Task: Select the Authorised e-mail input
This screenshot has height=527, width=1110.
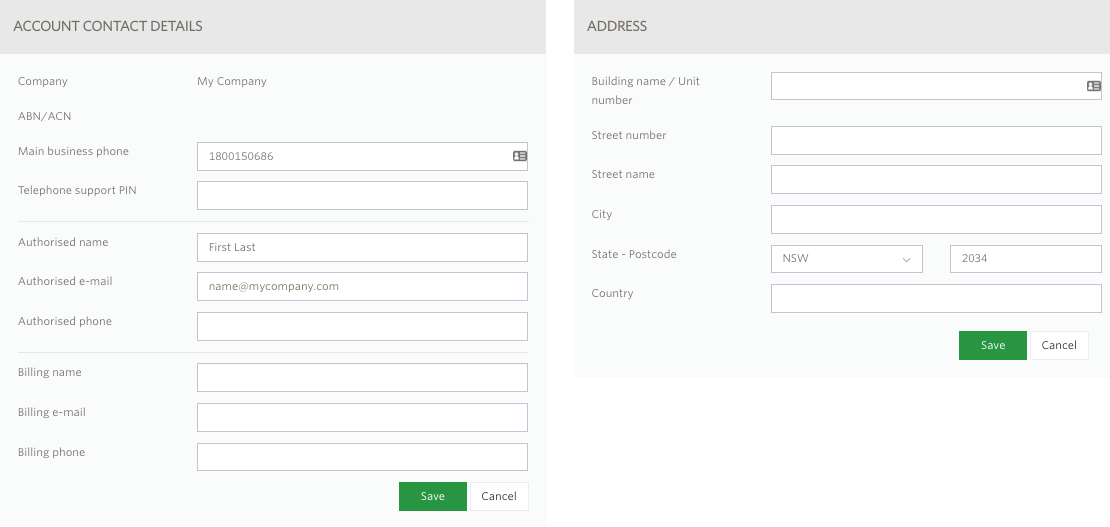Action: (362, 286)
